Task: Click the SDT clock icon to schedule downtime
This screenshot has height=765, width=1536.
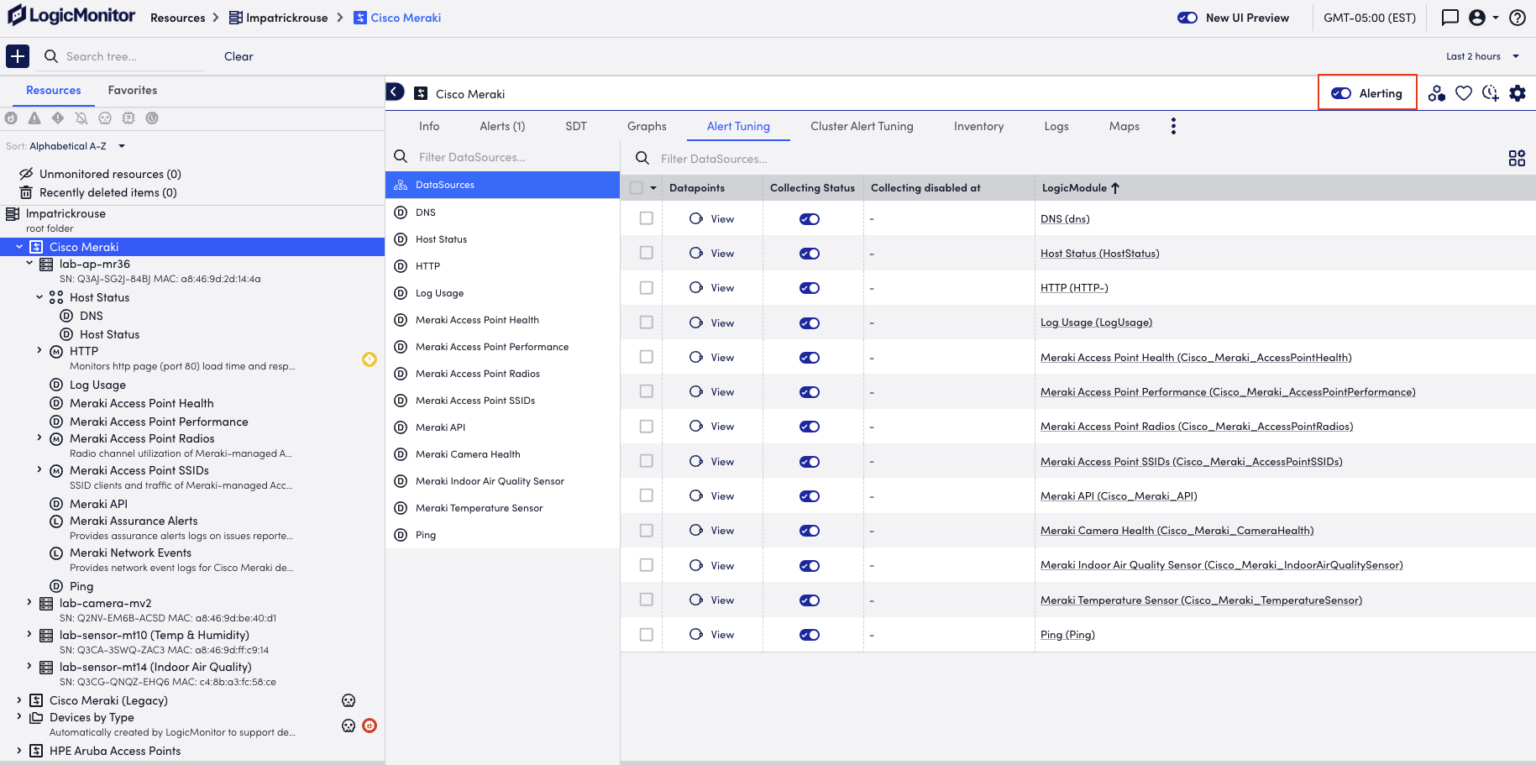Action: click(x=1490, y=92)
